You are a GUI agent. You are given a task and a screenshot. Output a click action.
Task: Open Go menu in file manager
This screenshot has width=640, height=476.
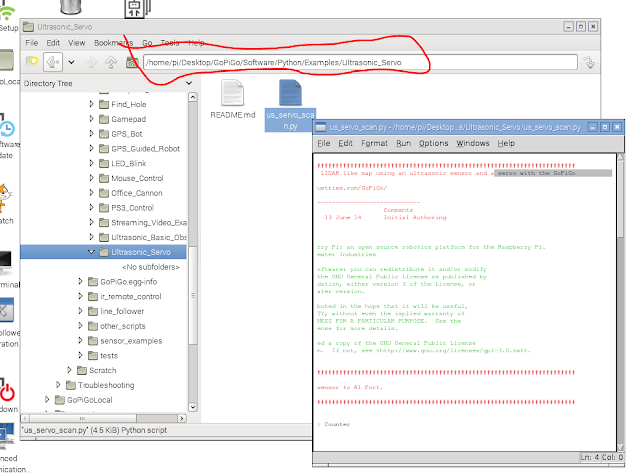click(147, 43)
